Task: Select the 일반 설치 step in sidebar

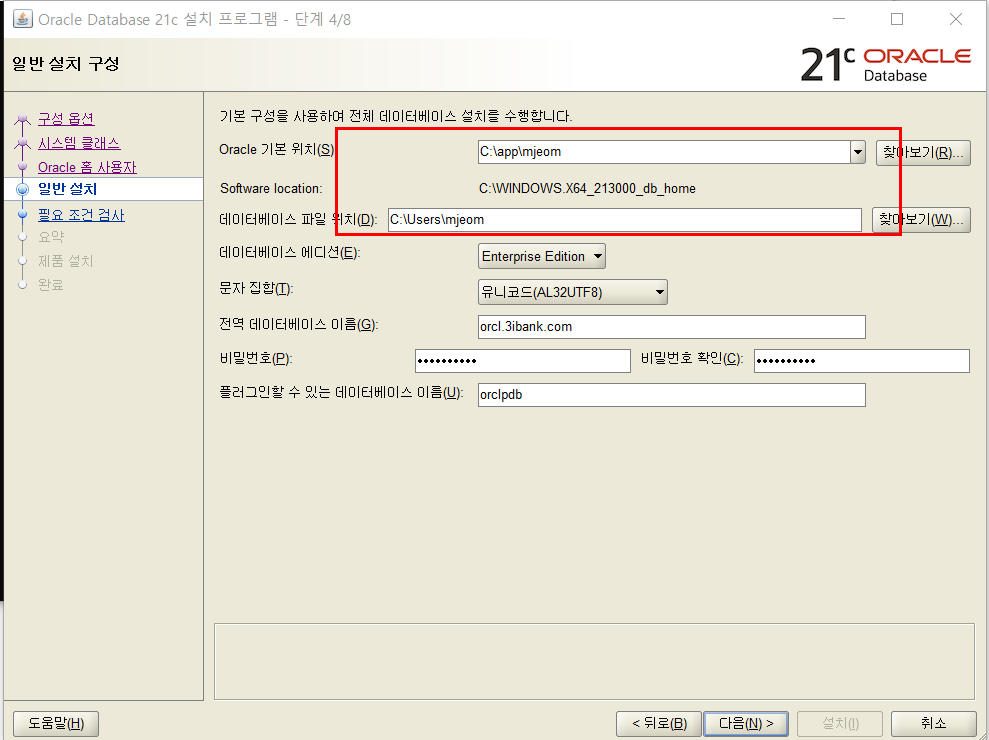Action: 67,189
